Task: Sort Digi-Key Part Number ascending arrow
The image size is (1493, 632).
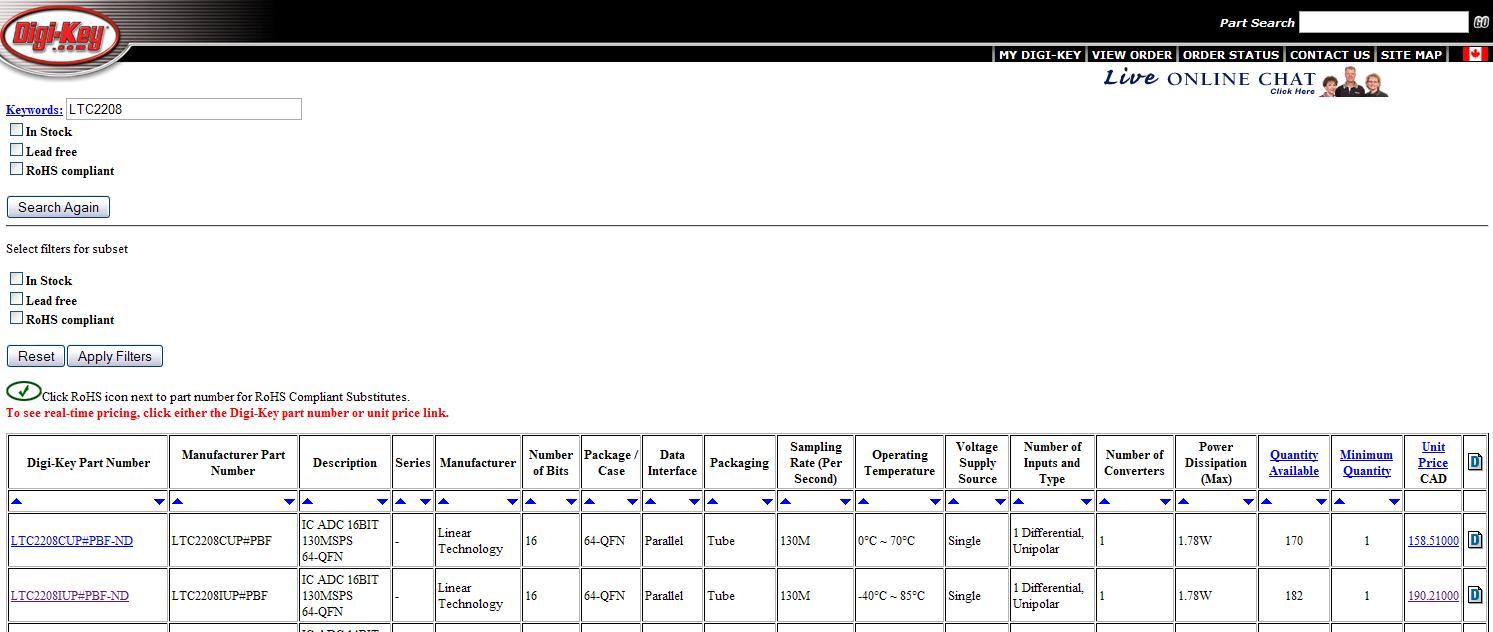Action: [x=17, y=502]
